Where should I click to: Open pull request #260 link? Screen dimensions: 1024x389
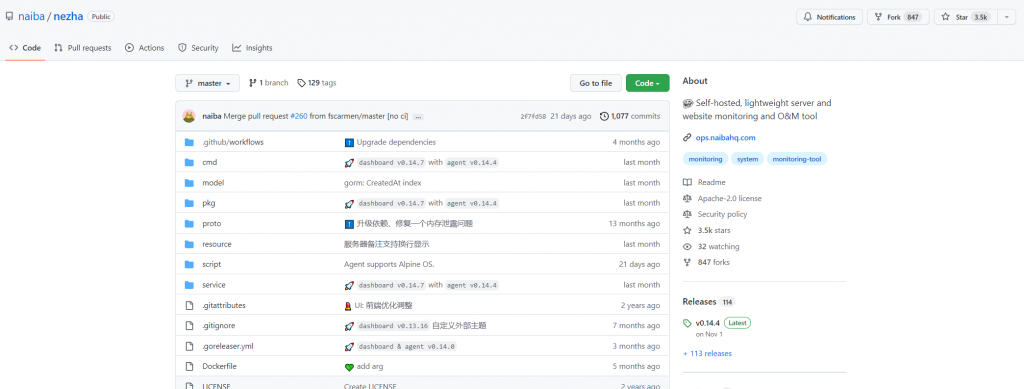coord(298,116)
